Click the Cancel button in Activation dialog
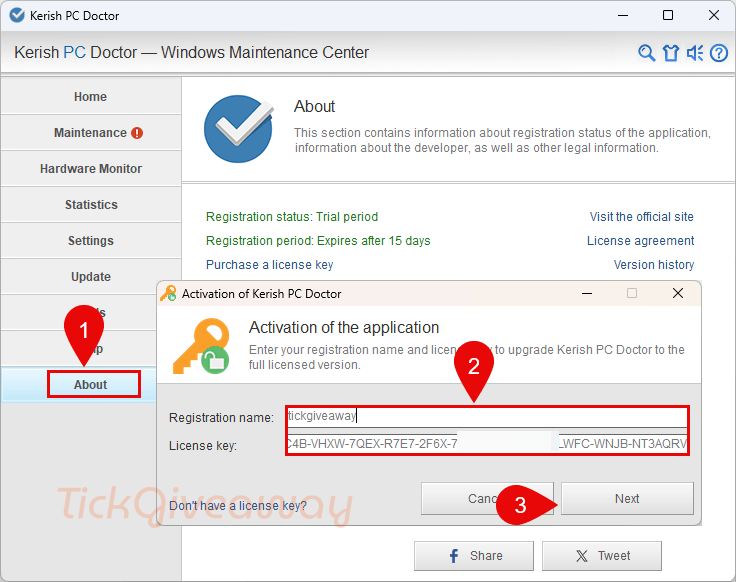The width and height of the screenshot is (736, 582). (487, 498)
